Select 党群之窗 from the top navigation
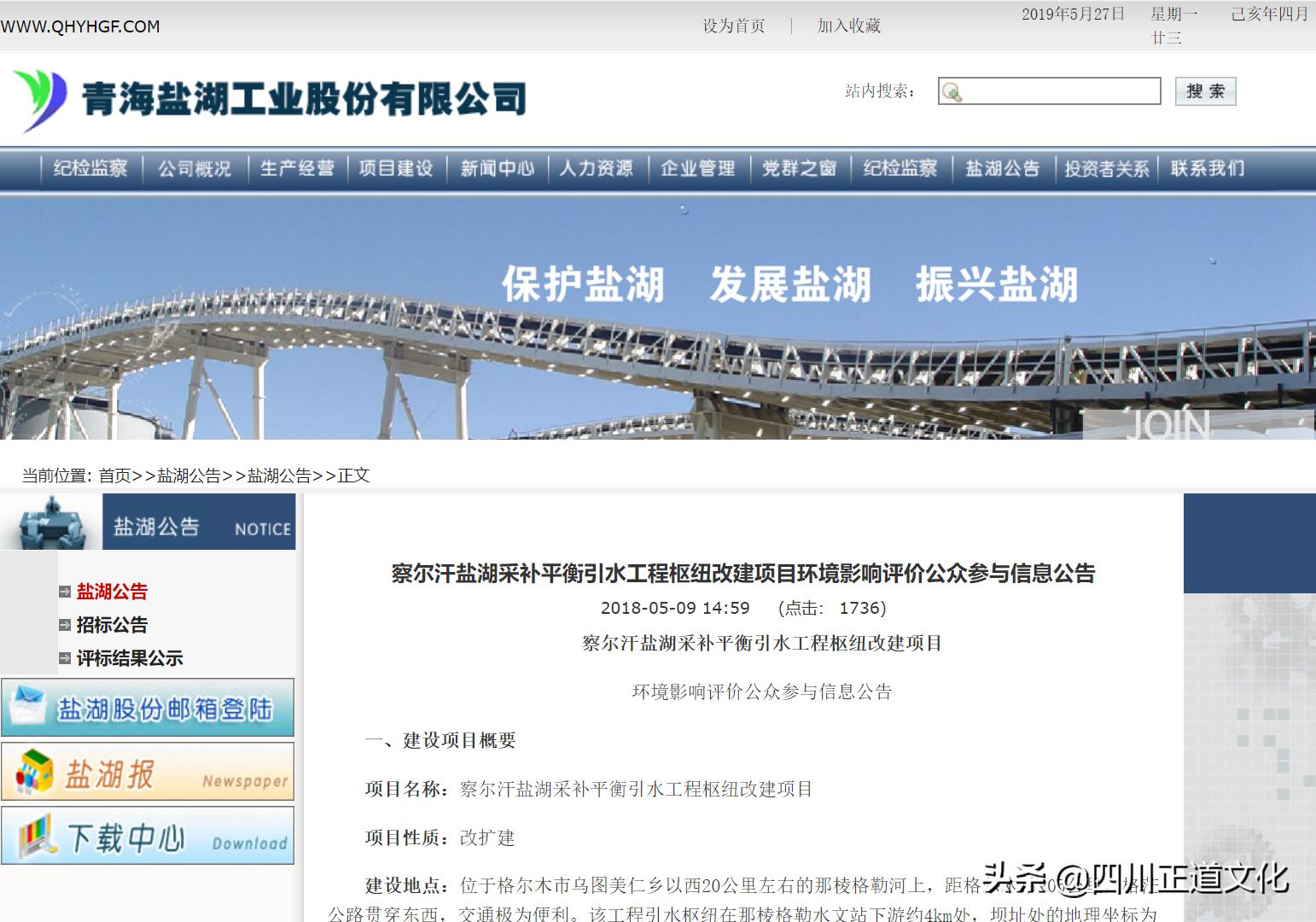This screenshot has width=1316, height=922. (799, 168)
